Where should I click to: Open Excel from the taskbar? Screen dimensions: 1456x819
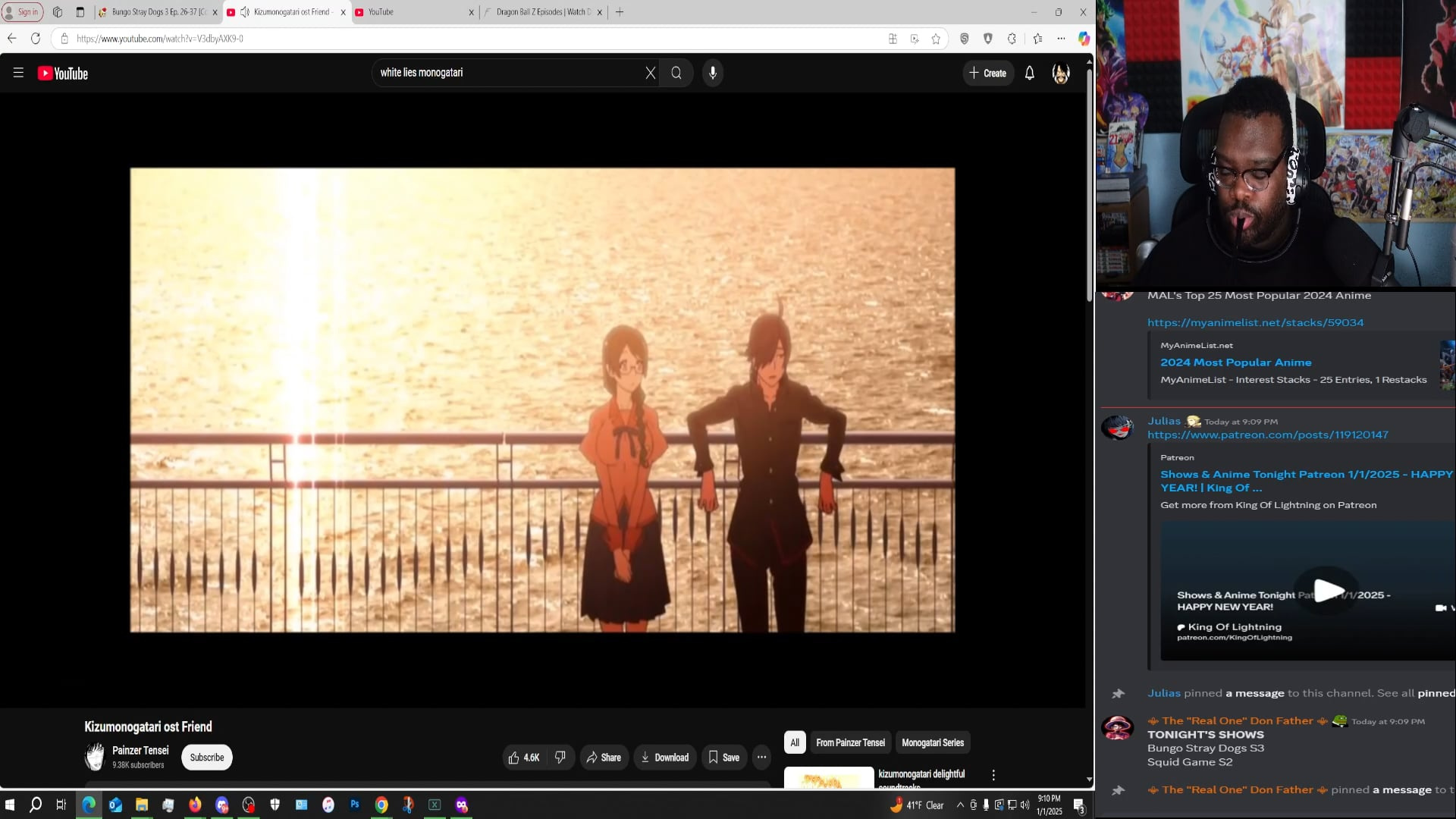(x=435, y=805)
